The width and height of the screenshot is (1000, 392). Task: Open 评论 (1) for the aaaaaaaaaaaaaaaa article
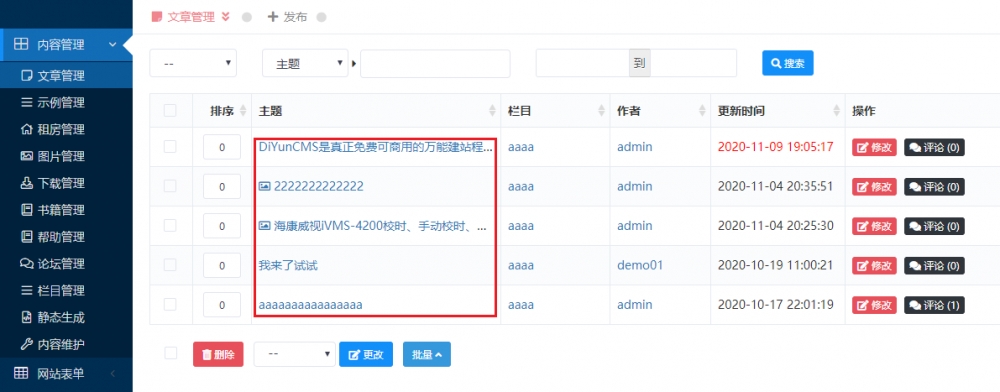click(934, 305)
